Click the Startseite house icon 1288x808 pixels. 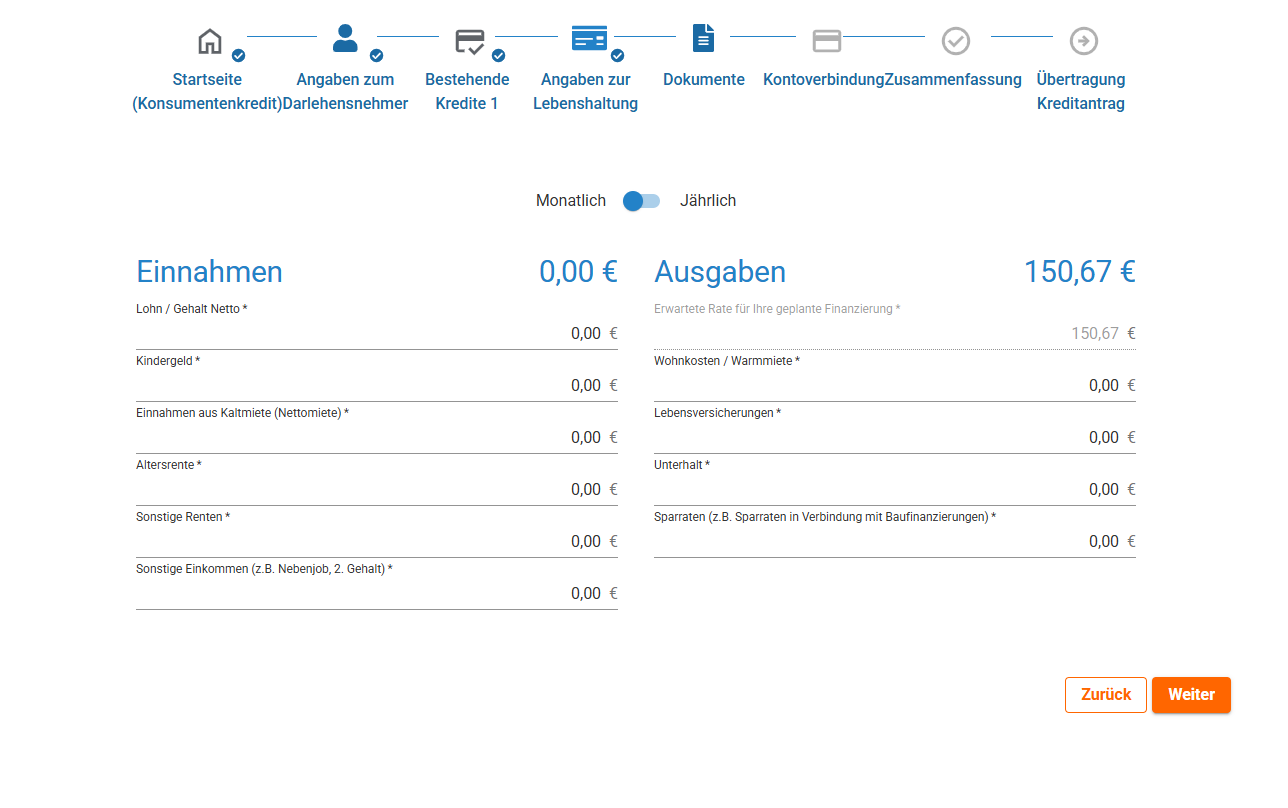[210, 41]
